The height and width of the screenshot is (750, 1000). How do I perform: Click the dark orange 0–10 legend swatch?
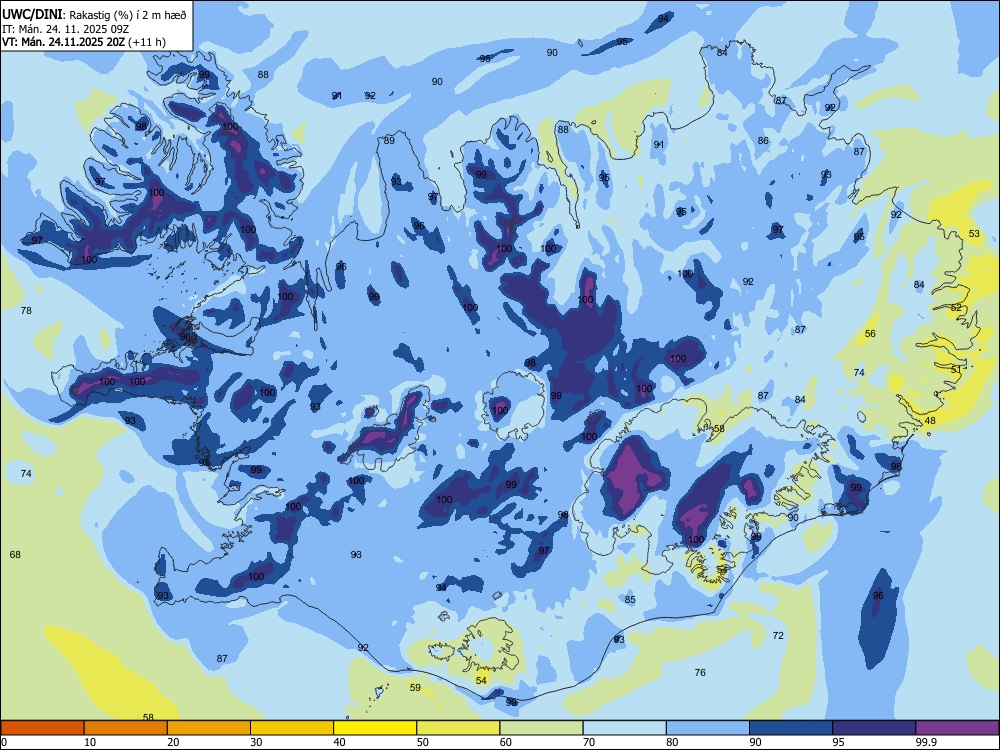(42, 728)
